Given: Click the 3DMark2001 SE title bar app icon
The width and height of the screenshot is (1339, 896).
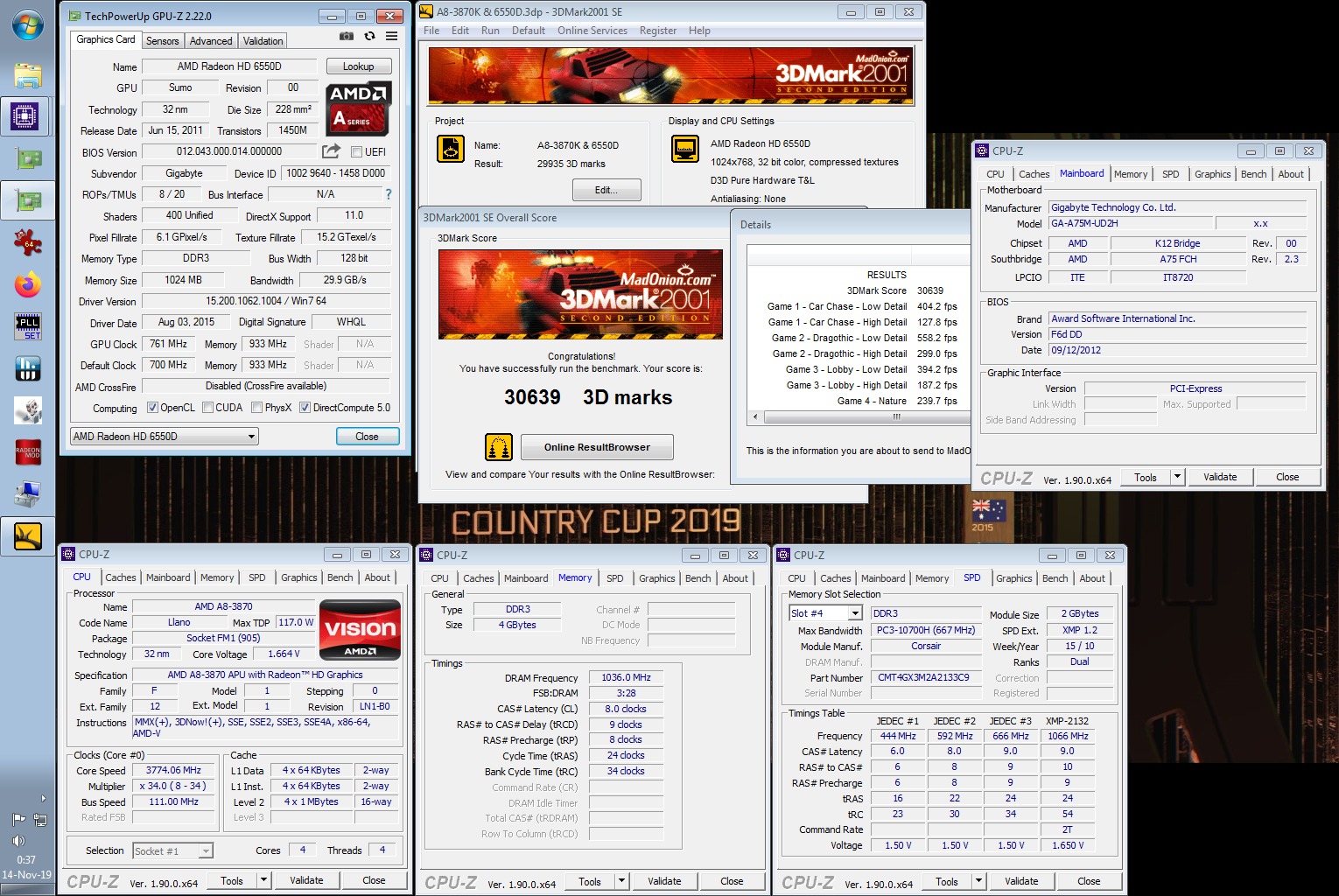Looking at the screenshot, I should tap(426, 11).
